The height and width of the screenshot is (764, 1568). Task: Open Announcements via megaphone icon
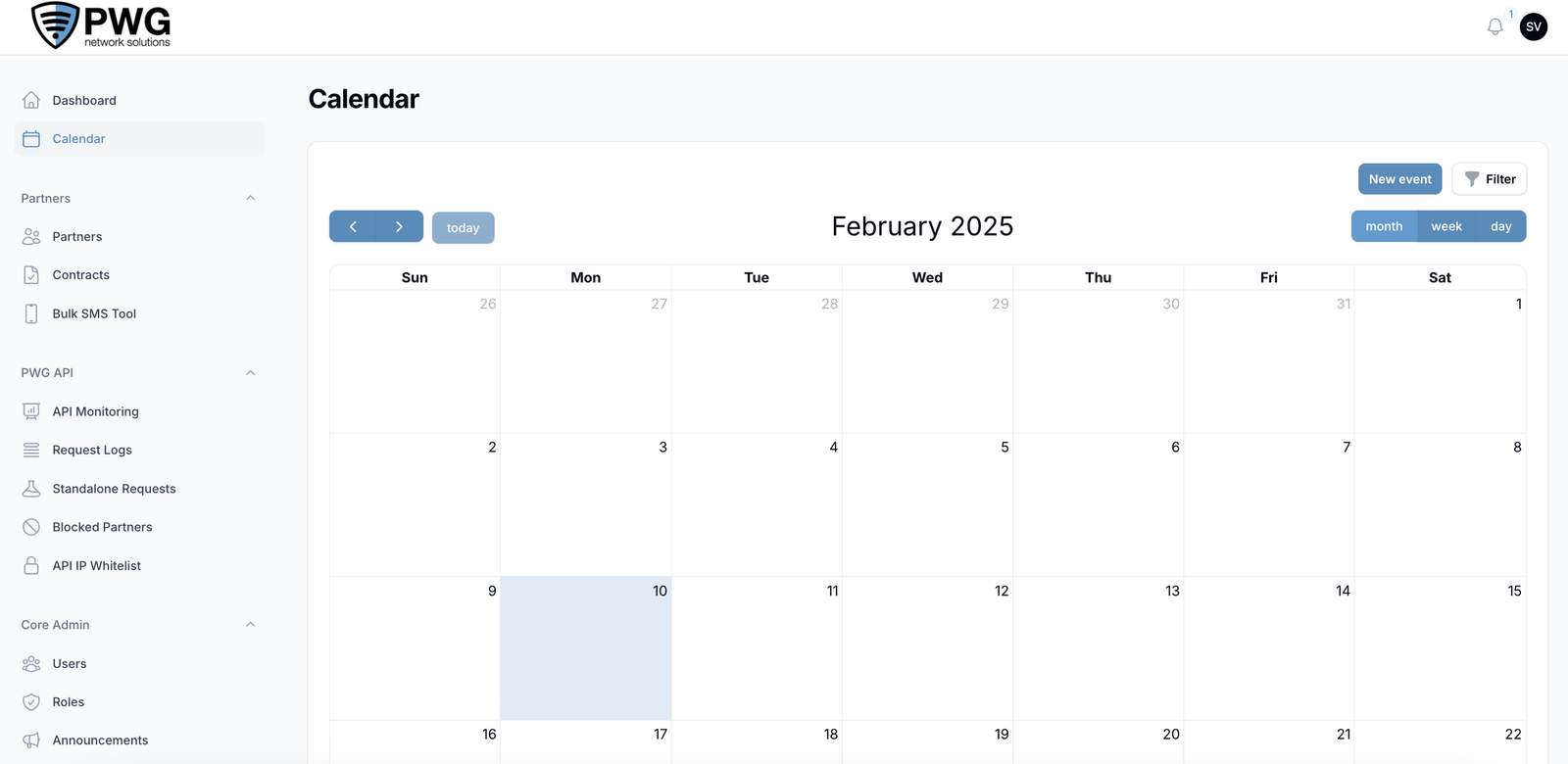(x=31, y=740)
